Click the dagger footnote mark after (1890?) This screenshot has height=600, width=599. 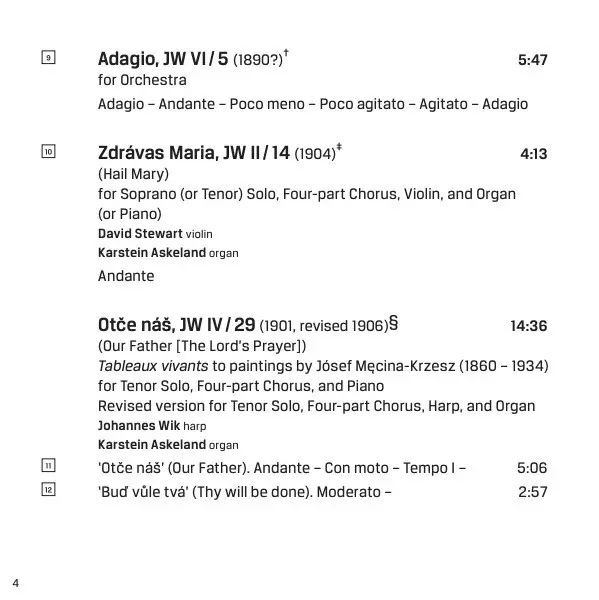(286, 53)
